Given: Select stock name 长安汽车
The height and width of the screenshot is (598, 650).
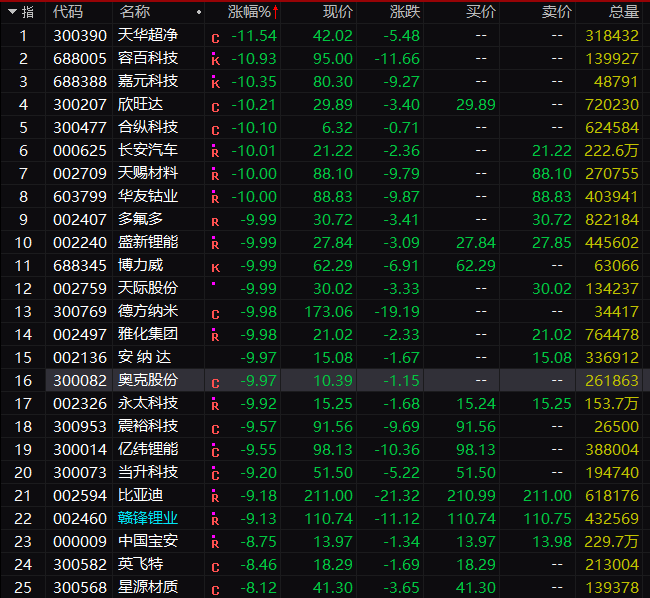Looking at the screenshot, I should pyautogui.click(x=148, y=150).
